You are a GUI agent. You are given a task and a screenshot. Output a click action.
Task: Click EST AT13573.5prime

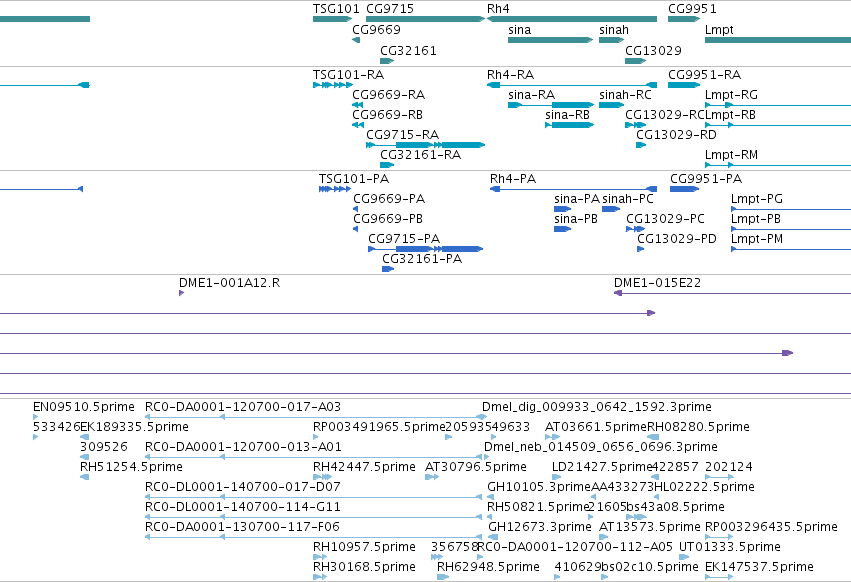point(606,537)
